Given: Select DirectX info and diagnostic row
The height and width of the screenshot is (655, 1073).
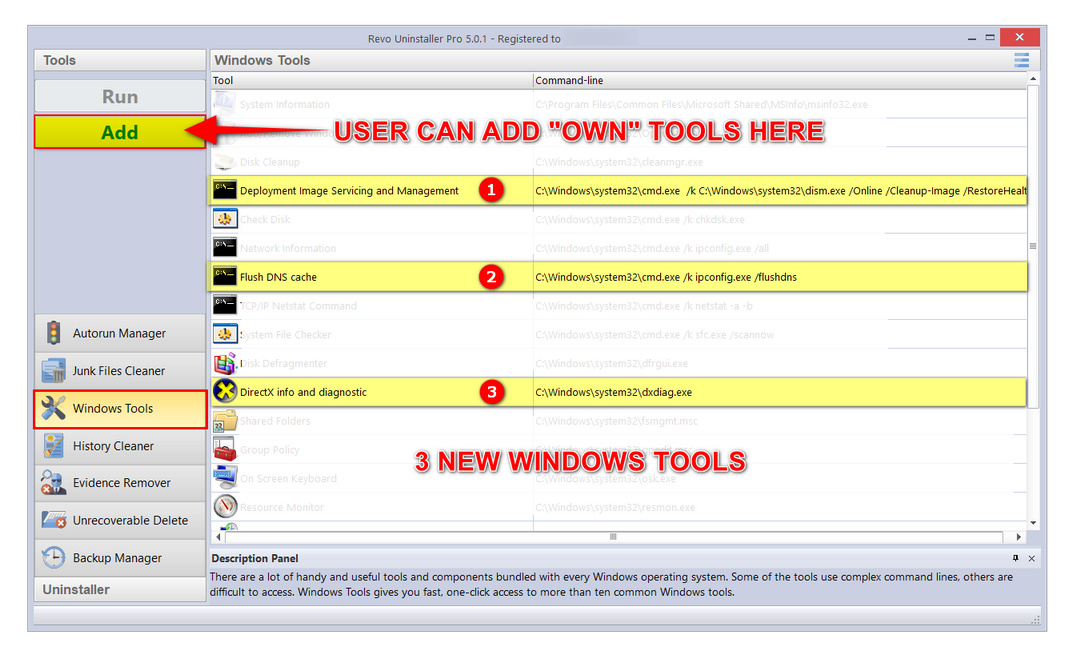Looking at the screenshot, I should (x=617, y=392).
